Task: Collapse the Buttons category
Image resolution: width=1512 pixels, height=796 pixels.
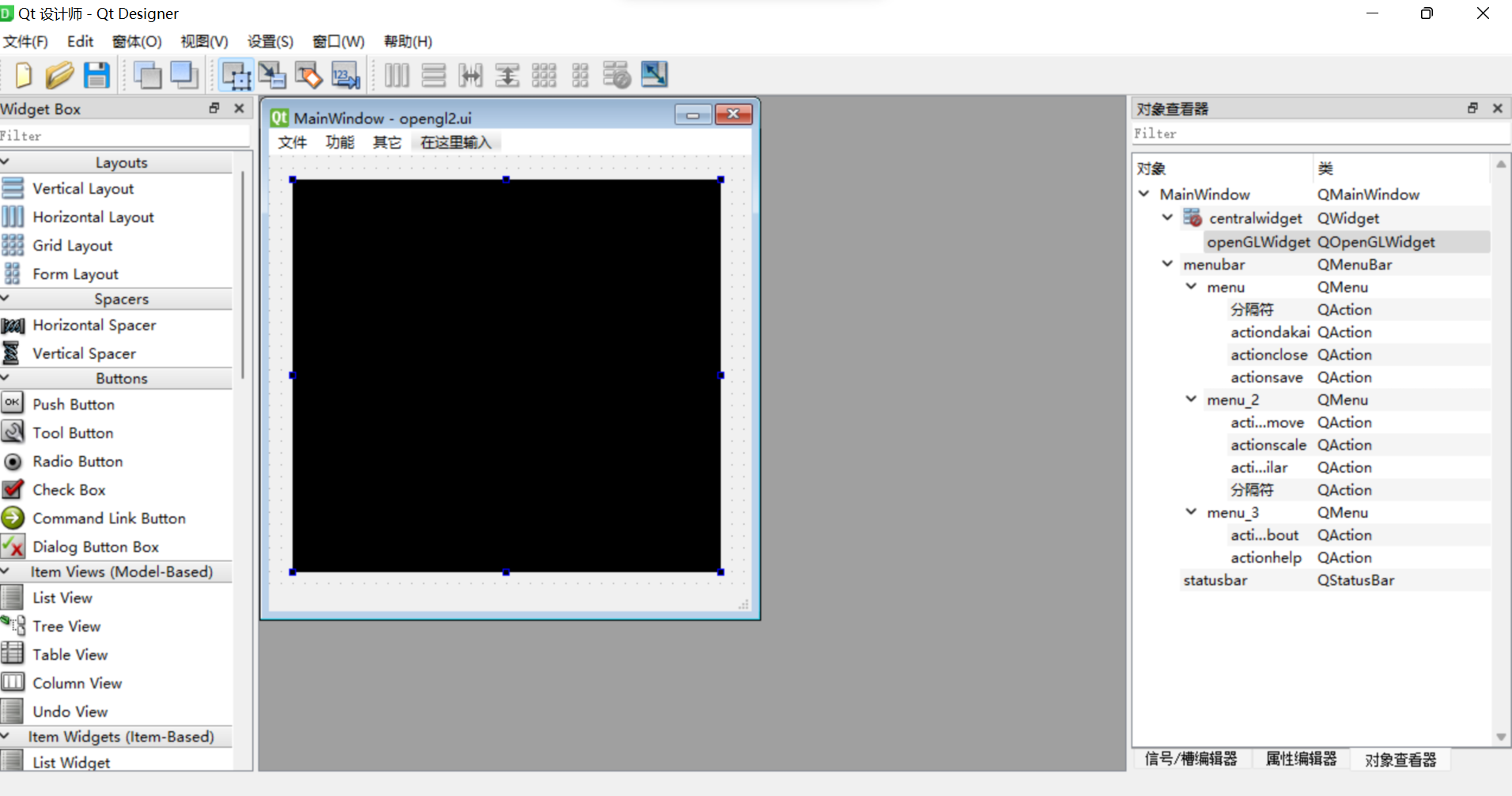Action: 6,377
